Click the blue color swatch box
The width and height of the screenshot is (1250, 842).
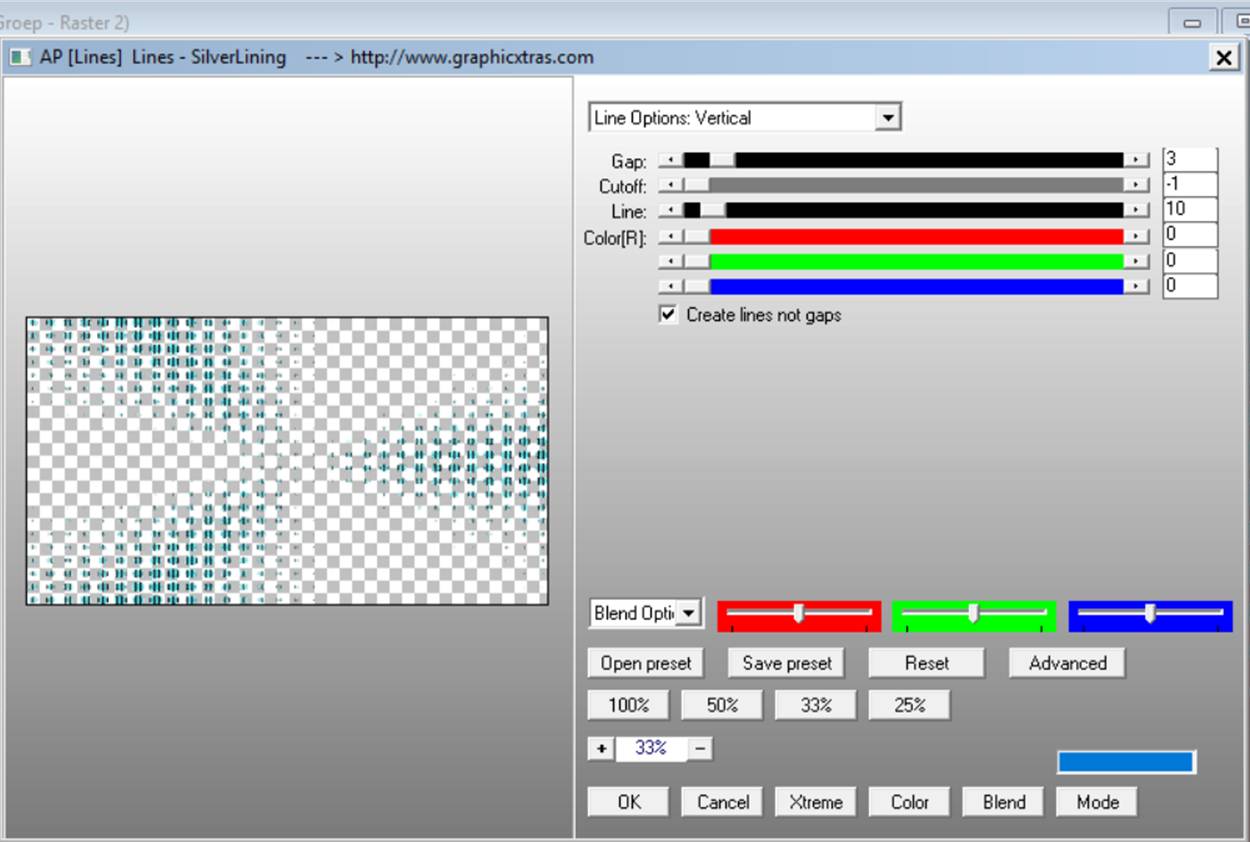1125,762
